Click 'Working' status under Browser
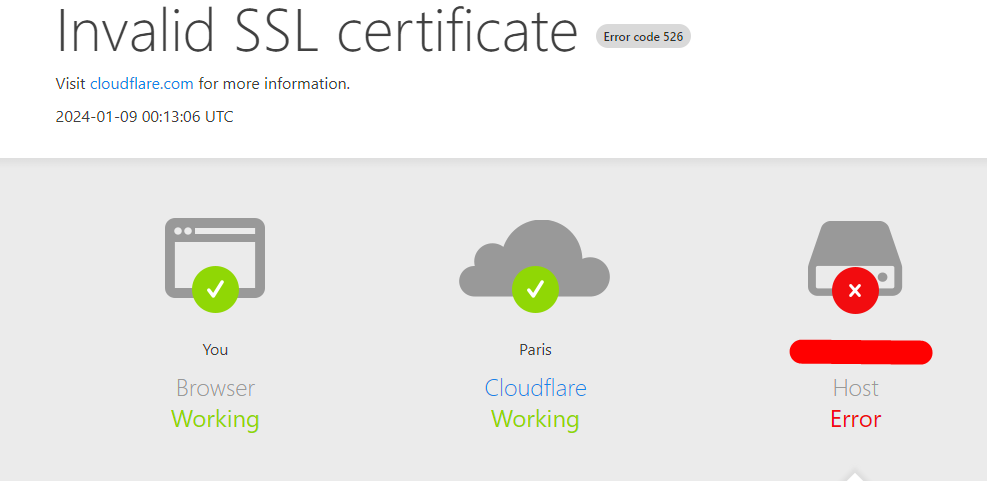987x481 pixels. point(215,419)
